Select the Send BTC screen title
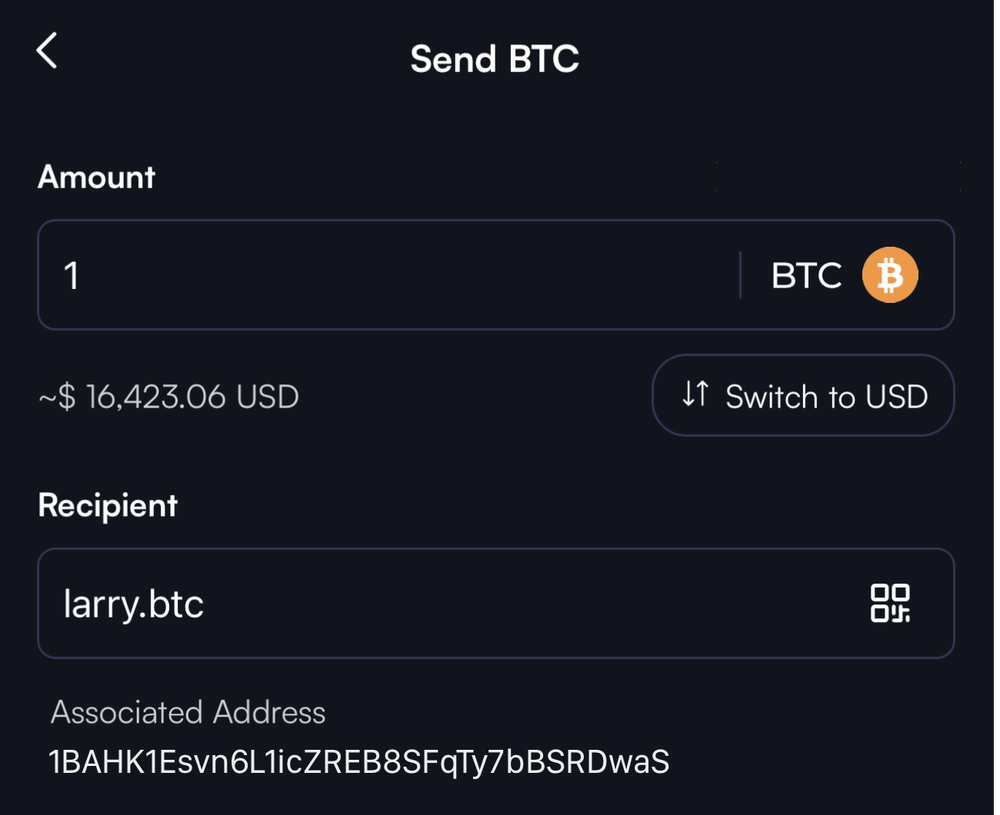 coord(495,58)
